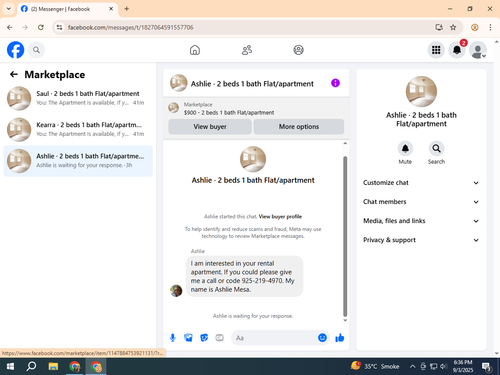Open the Chrome profile avatar
This screenshot has height=375, width=500.
click(475, 27)
